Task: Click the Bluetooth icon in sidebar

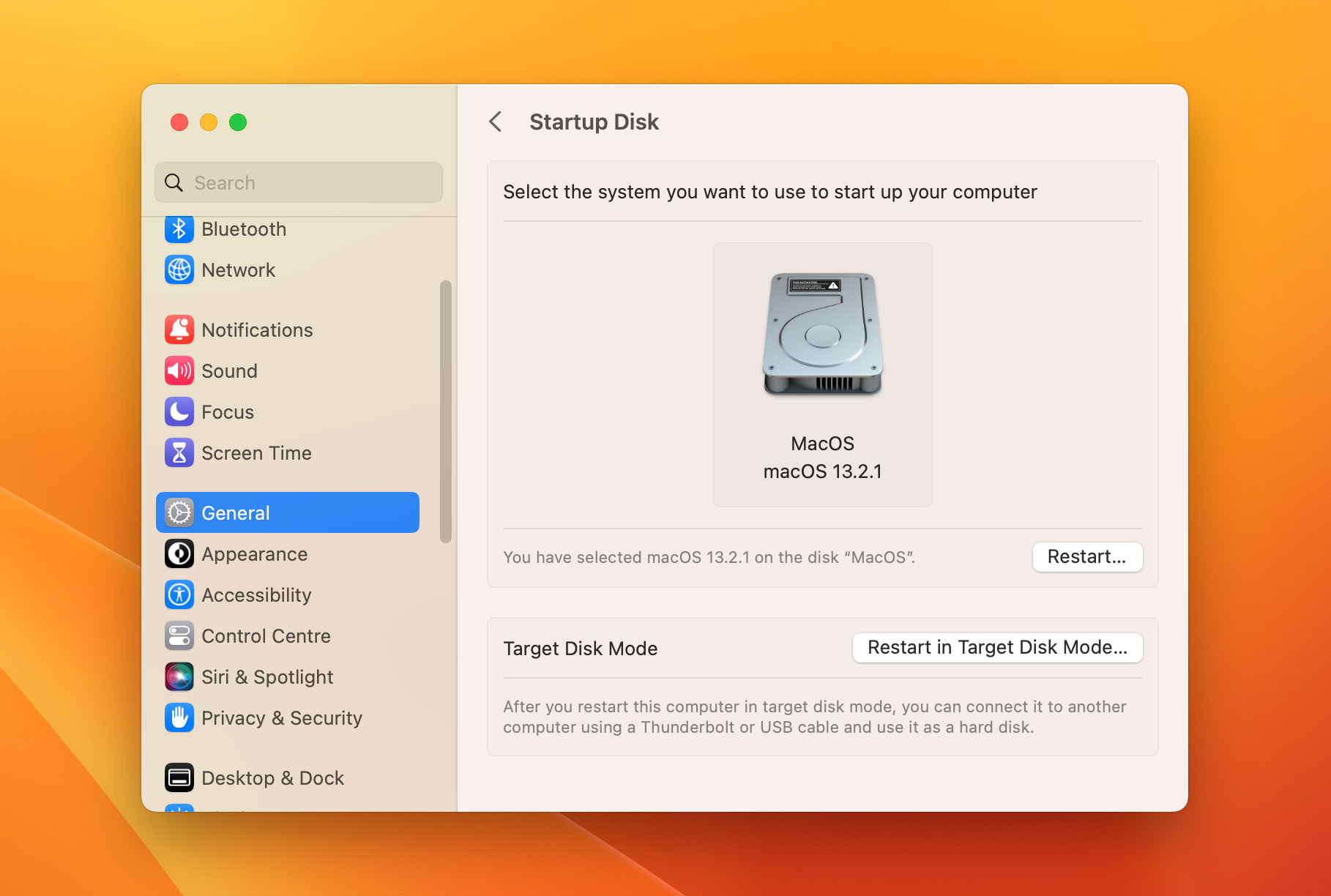Action: 179,229
